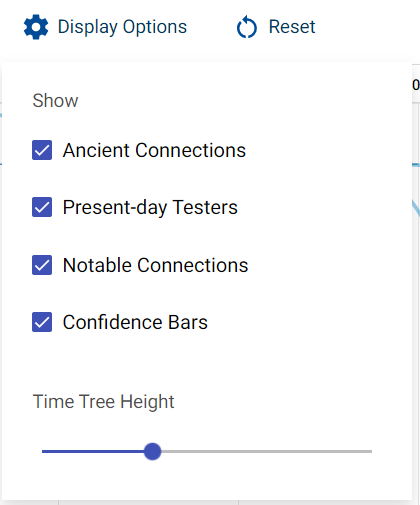
Task: Select the Reset text button
Action: click(292, 27)
